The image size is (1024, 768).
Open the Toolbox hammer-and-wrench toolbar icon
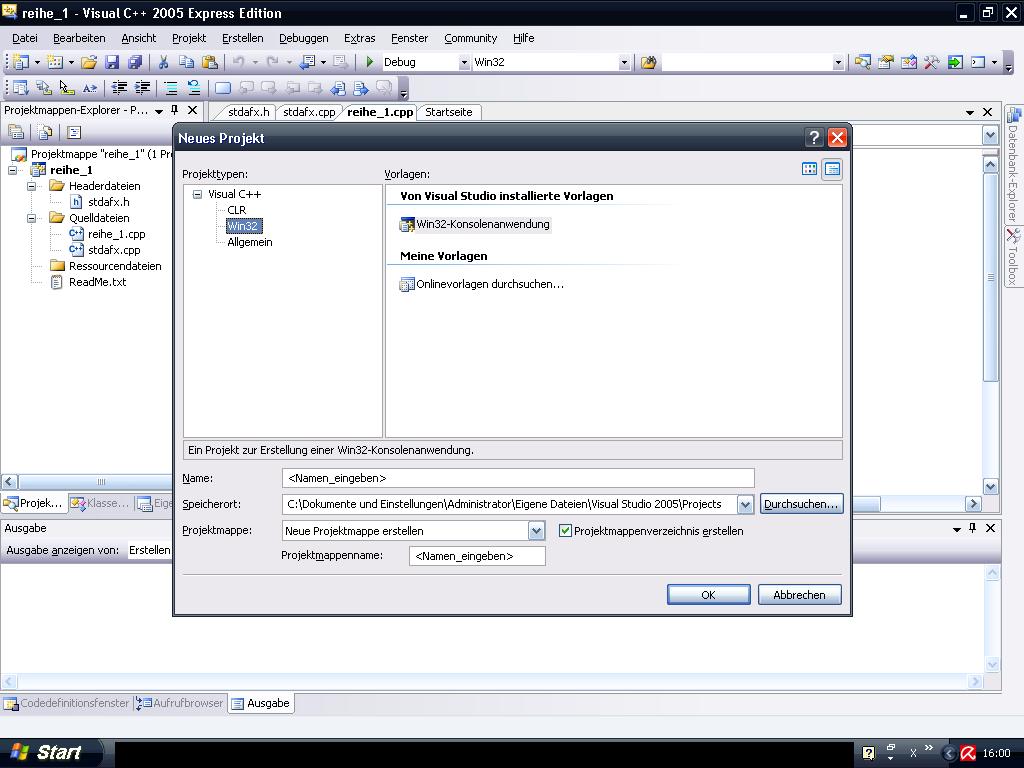pos(932,62)
